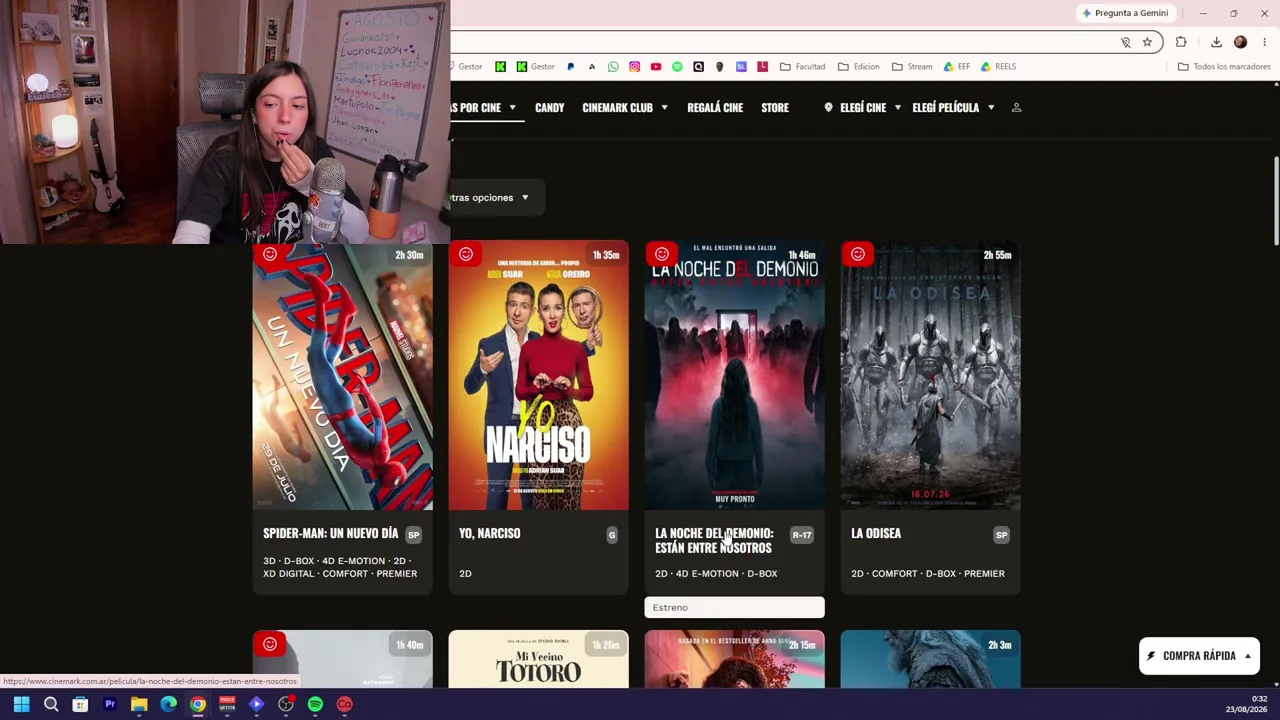Open the Store menu item
The height and width of the screenshot is (720, 1280).
(775, 107)
